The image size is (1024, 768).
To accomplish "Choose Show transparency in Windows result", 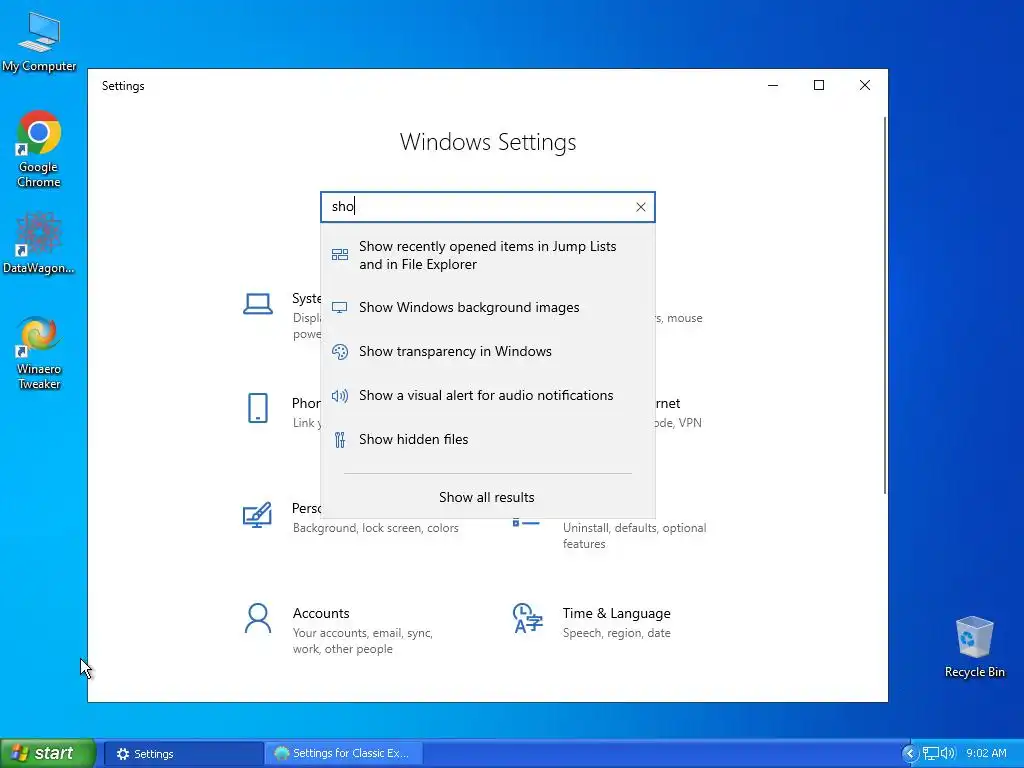I will pos(488,351).
